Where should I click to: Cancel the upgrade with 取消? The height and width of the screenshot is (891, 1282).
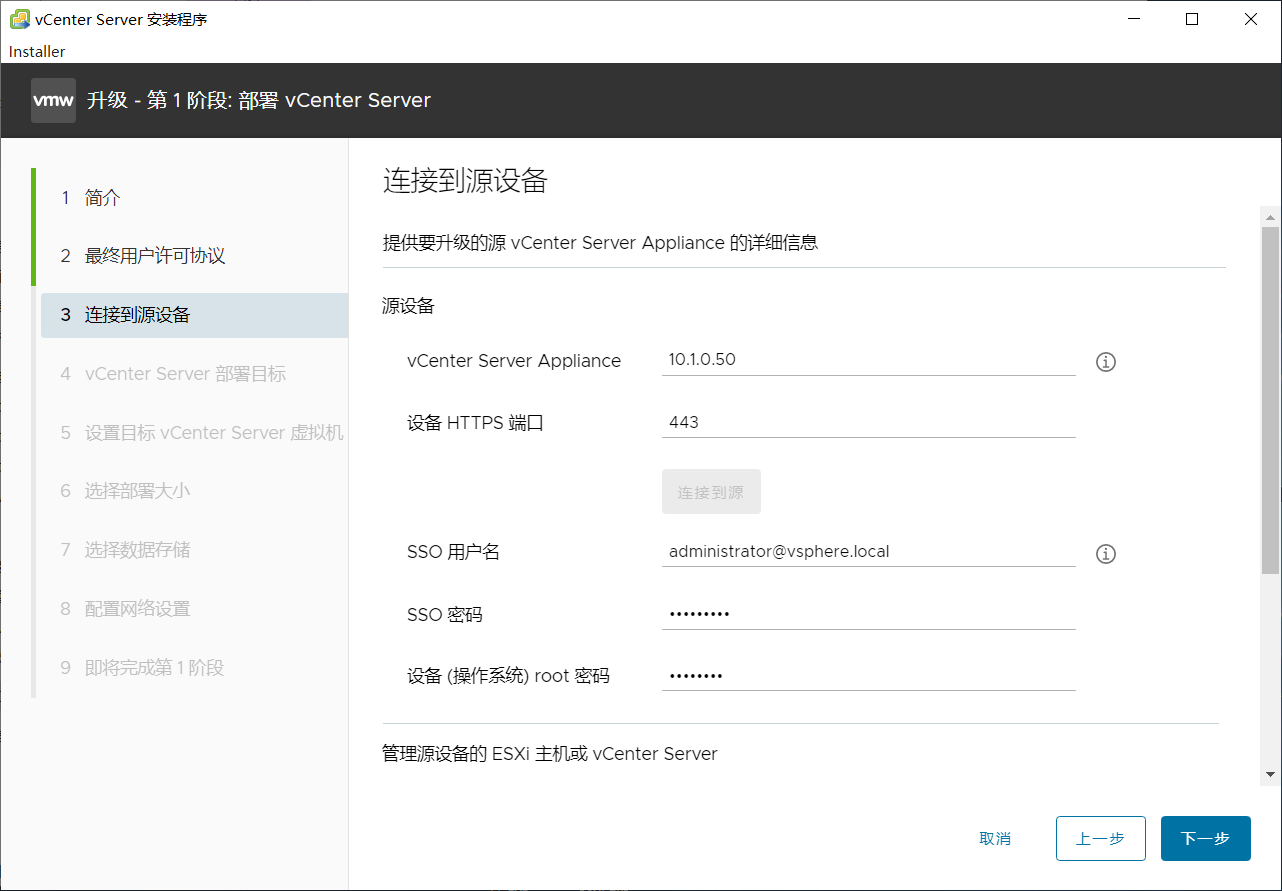pos(995,838)
